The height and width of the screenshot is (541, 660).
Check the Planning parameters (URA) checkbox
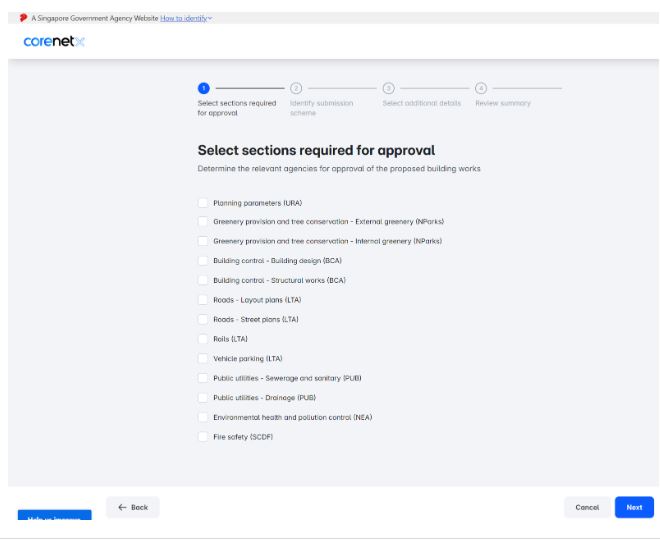pos(203,203)
